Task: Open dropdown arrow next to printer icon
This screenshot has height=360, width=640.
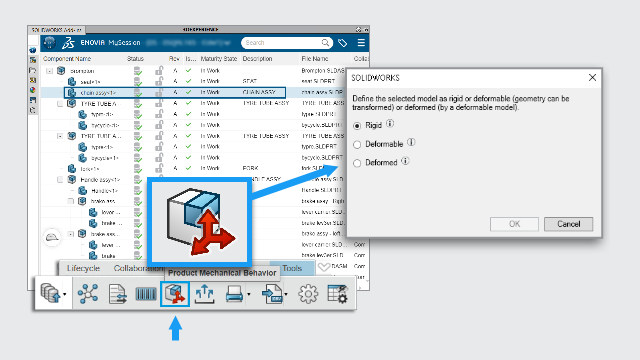Action: pyautogui.click(x=249, y=294)
